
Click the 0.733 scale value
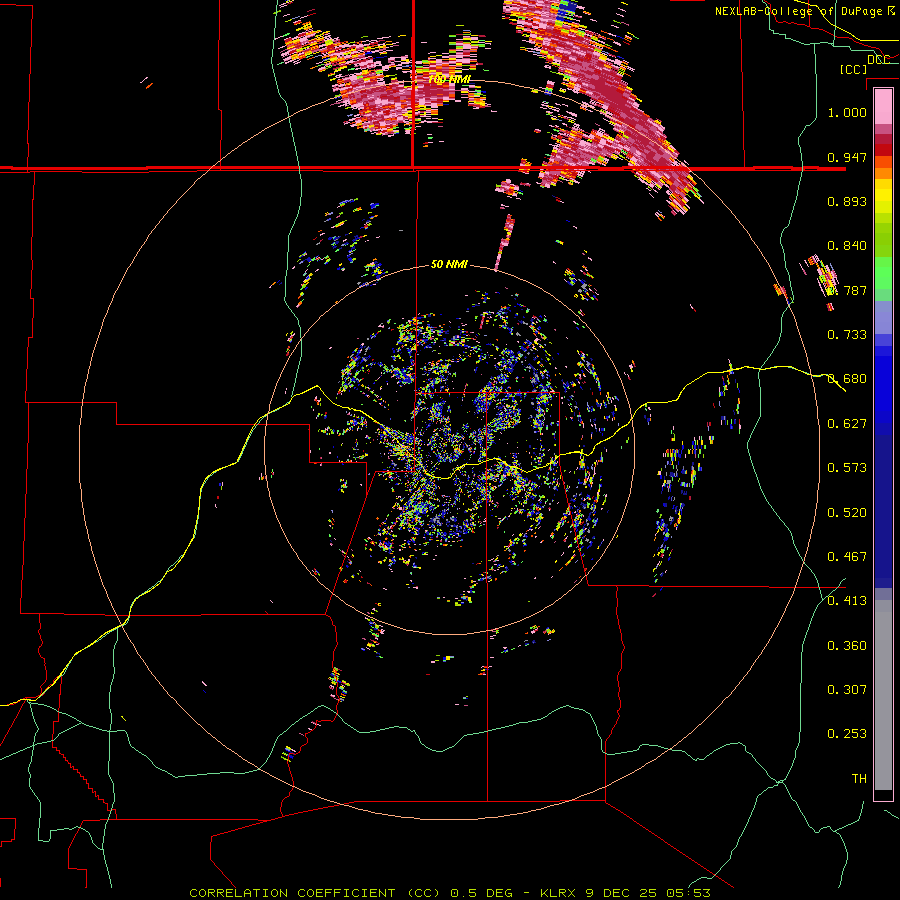847,335
